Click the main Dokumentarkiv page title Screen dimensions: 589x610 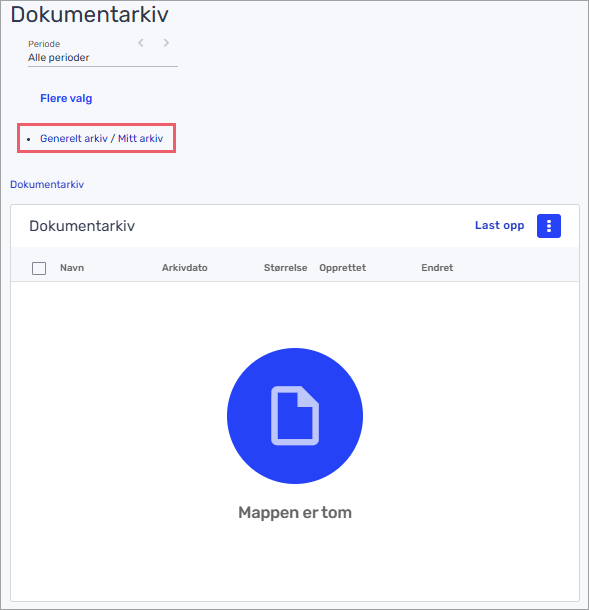89,15
